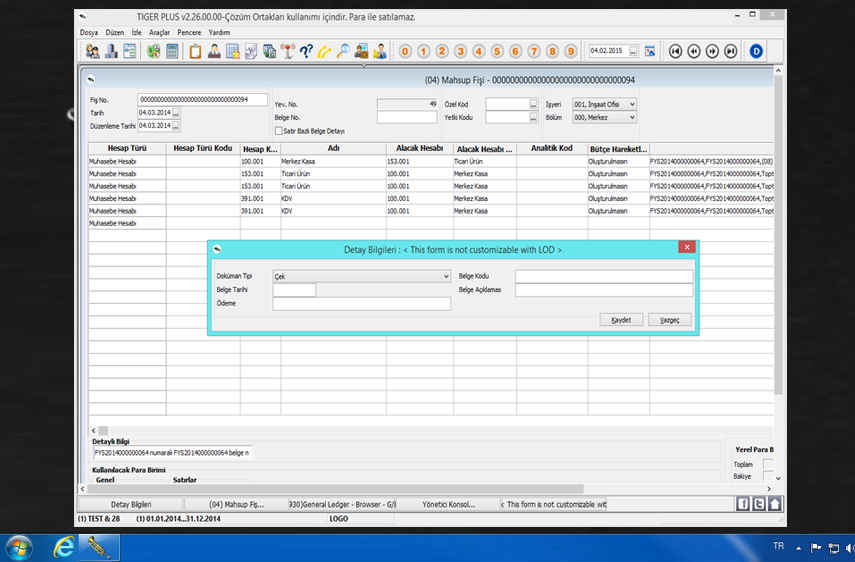Click orange shortcut number 7

coord(534,51)
